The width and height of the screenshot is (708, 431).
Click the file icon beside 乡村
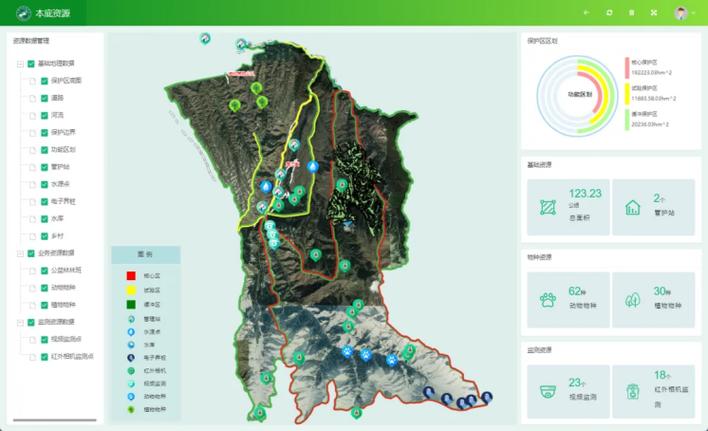click(x=33, y=236)
